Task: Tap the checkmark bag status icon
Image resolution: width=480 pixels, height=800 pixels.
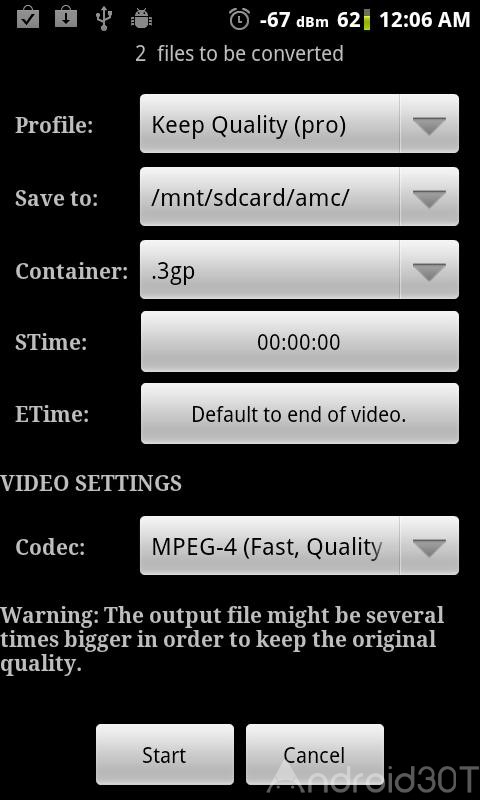Action: click(x=28, y=19)
